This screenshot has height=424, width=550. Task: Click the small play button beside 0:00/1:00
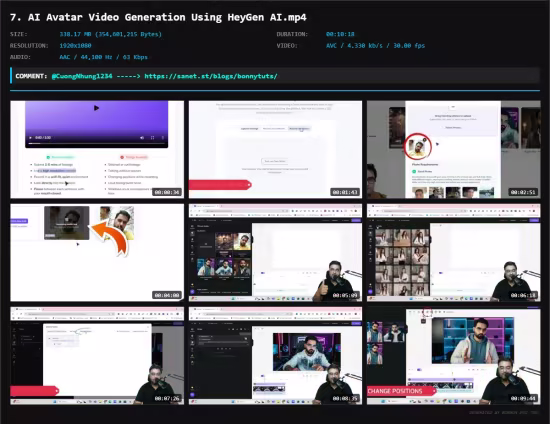pyautogui.click(x=31, y=138)
